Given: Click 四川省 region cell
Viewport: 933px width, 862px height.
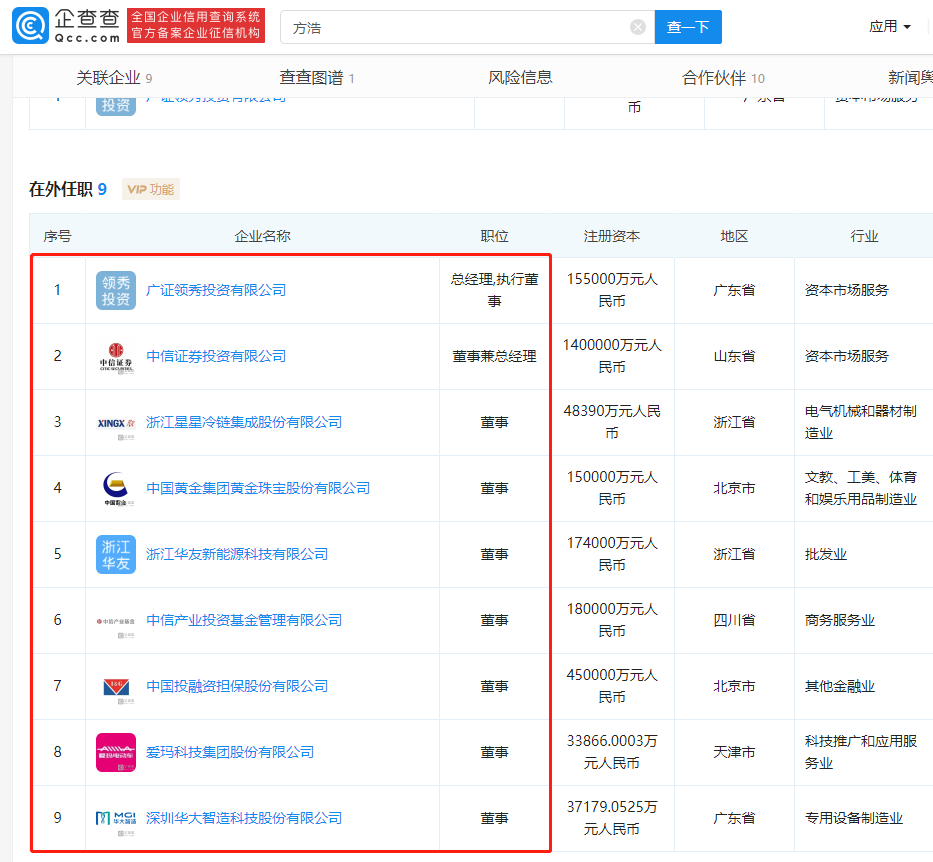Looking at the screenshot, I should click(734, 620).
